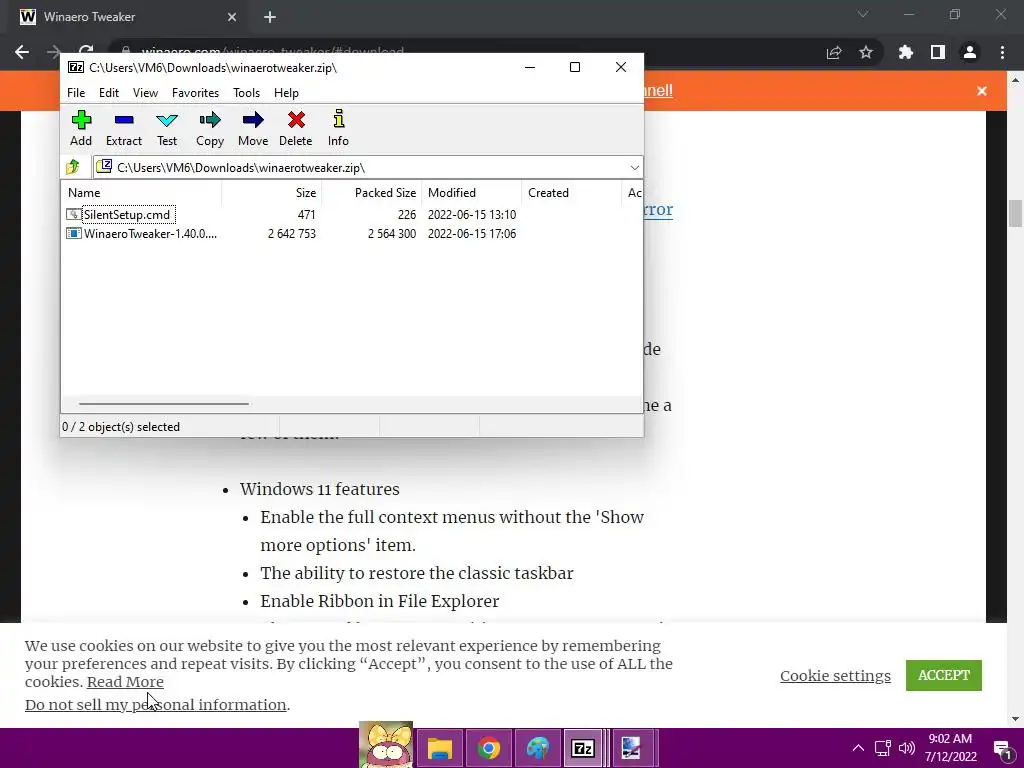Click packed size value 2 564 300
The width and height of the screenshot is (1024, 768).
392,234
